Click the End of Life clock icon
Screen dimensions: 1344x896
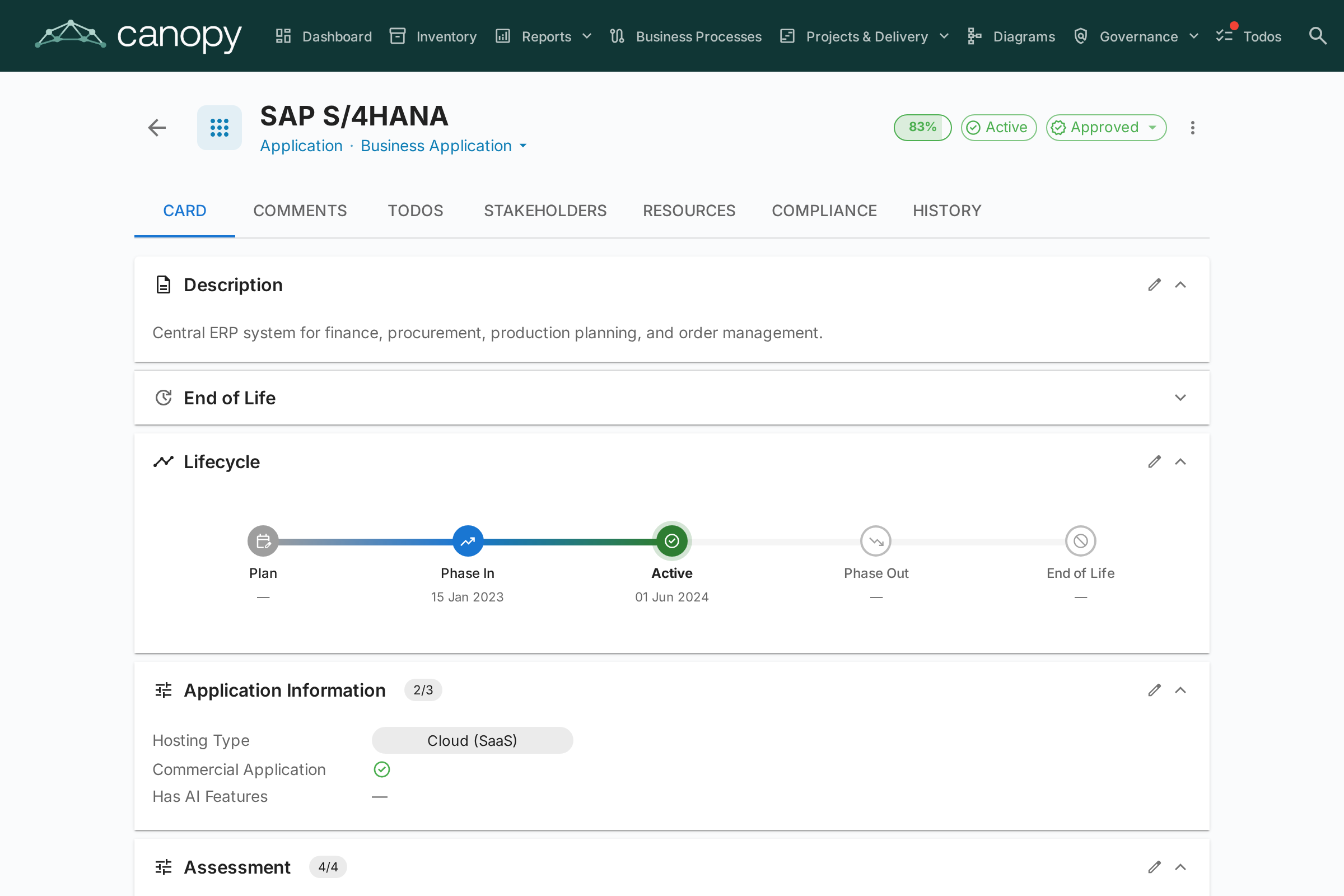coord(164,398)
